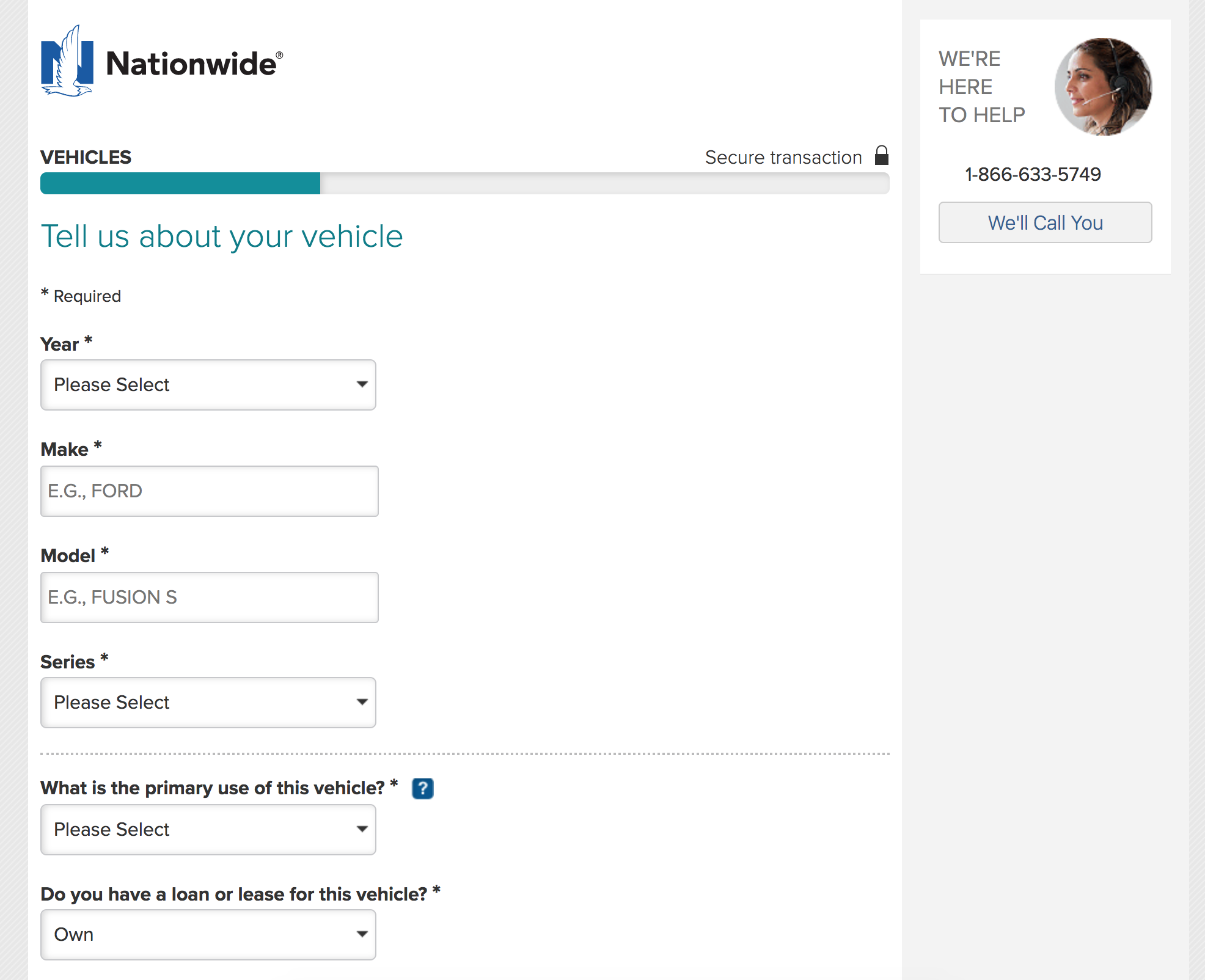Click the Secure transaction label
1205x980 pixels.
783,158
